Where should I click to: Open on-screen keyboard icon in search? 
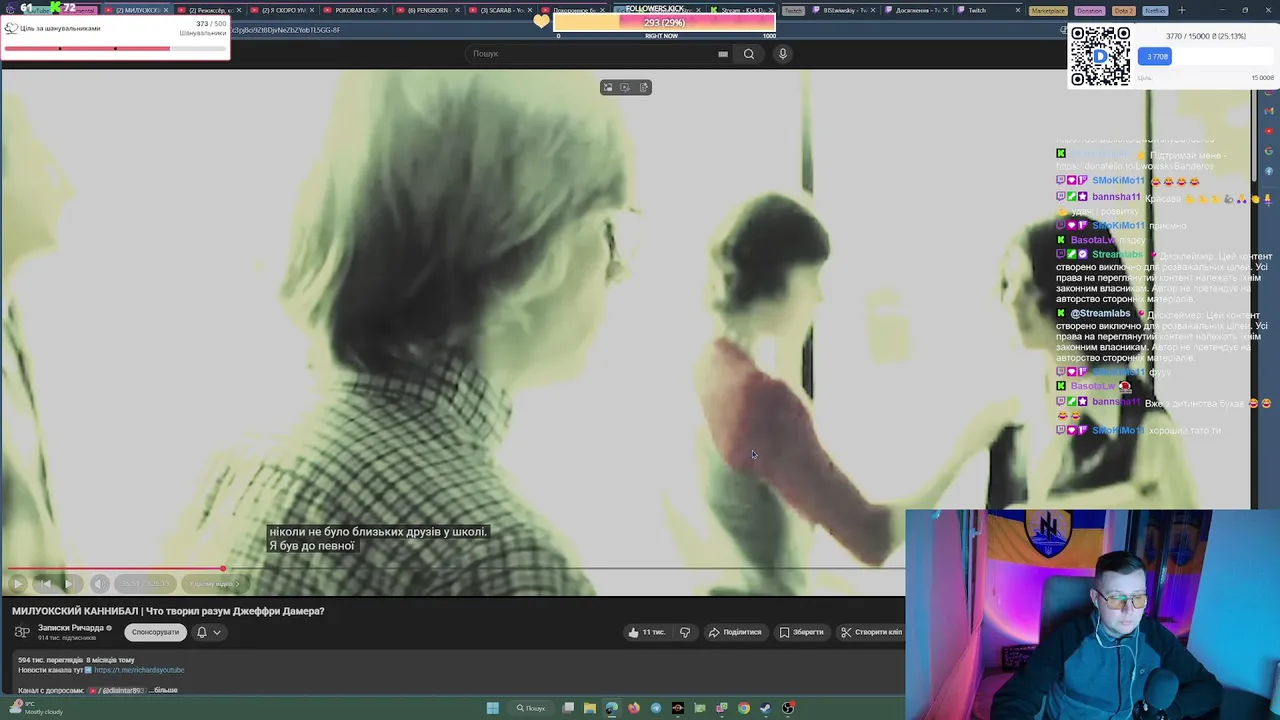tap(723, 54)
